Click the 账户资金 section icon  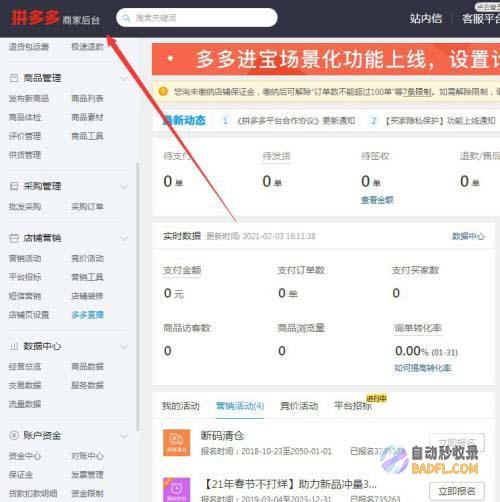(14, 435)
